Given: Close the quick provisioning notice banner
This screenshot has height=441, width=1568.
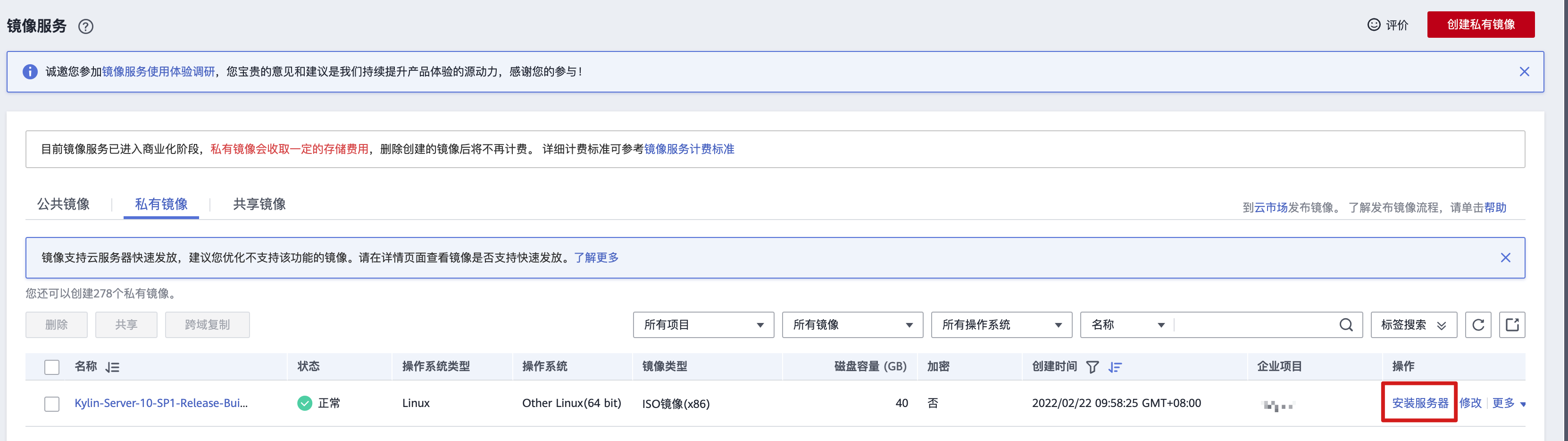Looking at the screenshot, I should 1505,258.
